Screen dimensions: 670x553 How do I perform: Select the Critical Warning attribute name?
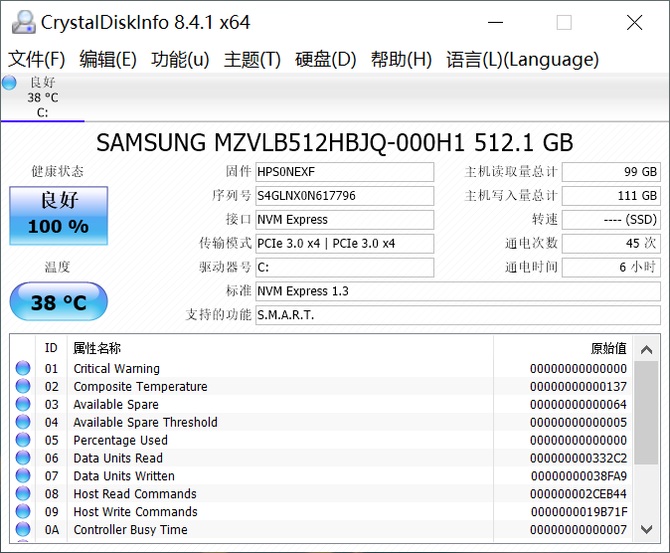(116, 368)
